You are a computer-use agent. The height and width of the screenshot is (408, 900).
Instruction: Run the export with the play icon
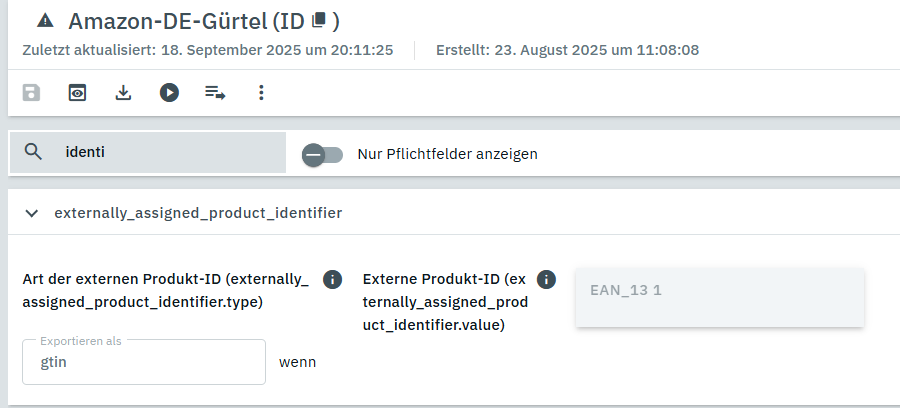coord(169,93)
